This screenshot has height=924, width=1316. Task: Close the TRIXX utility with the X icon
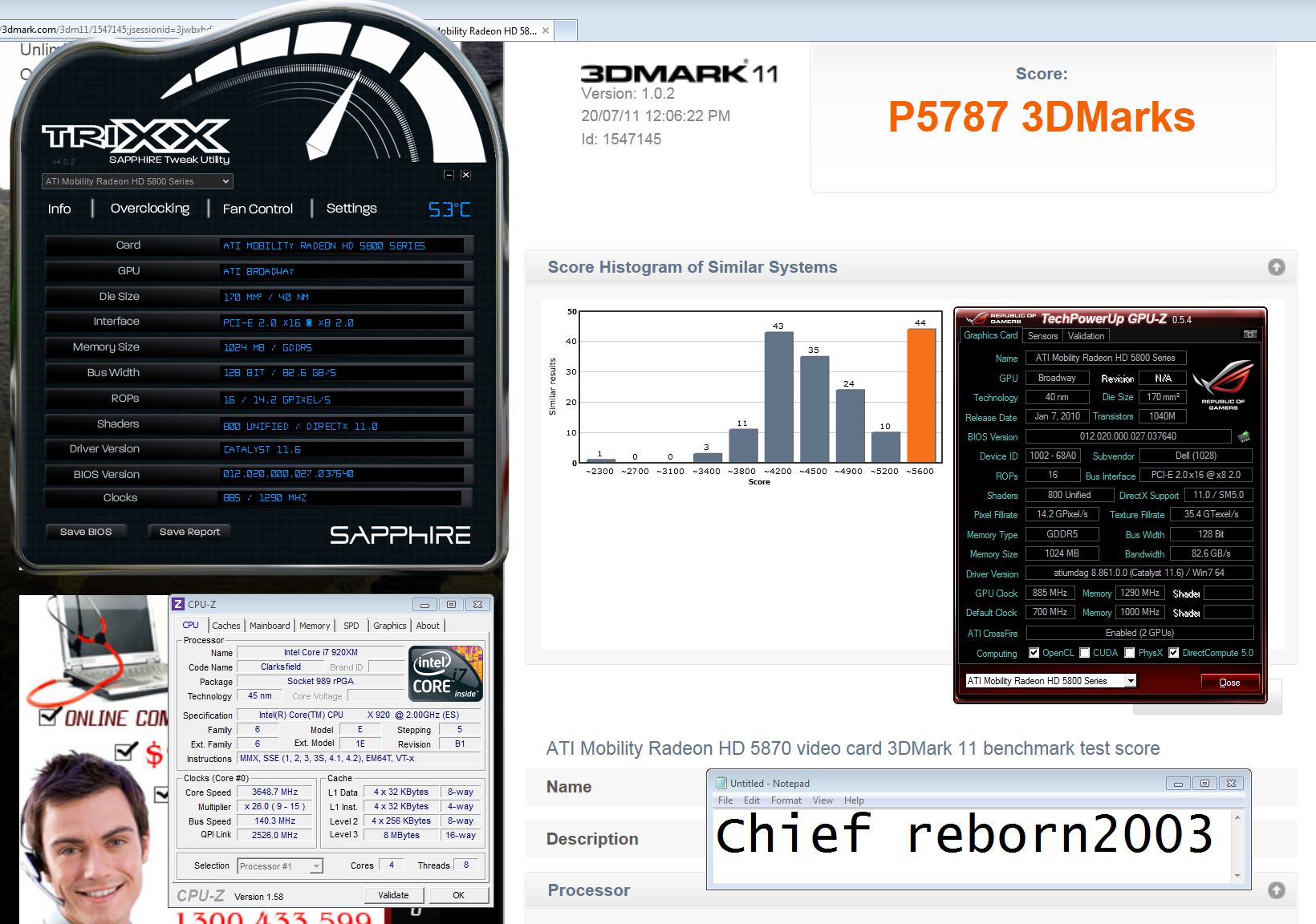coord(465,175)
